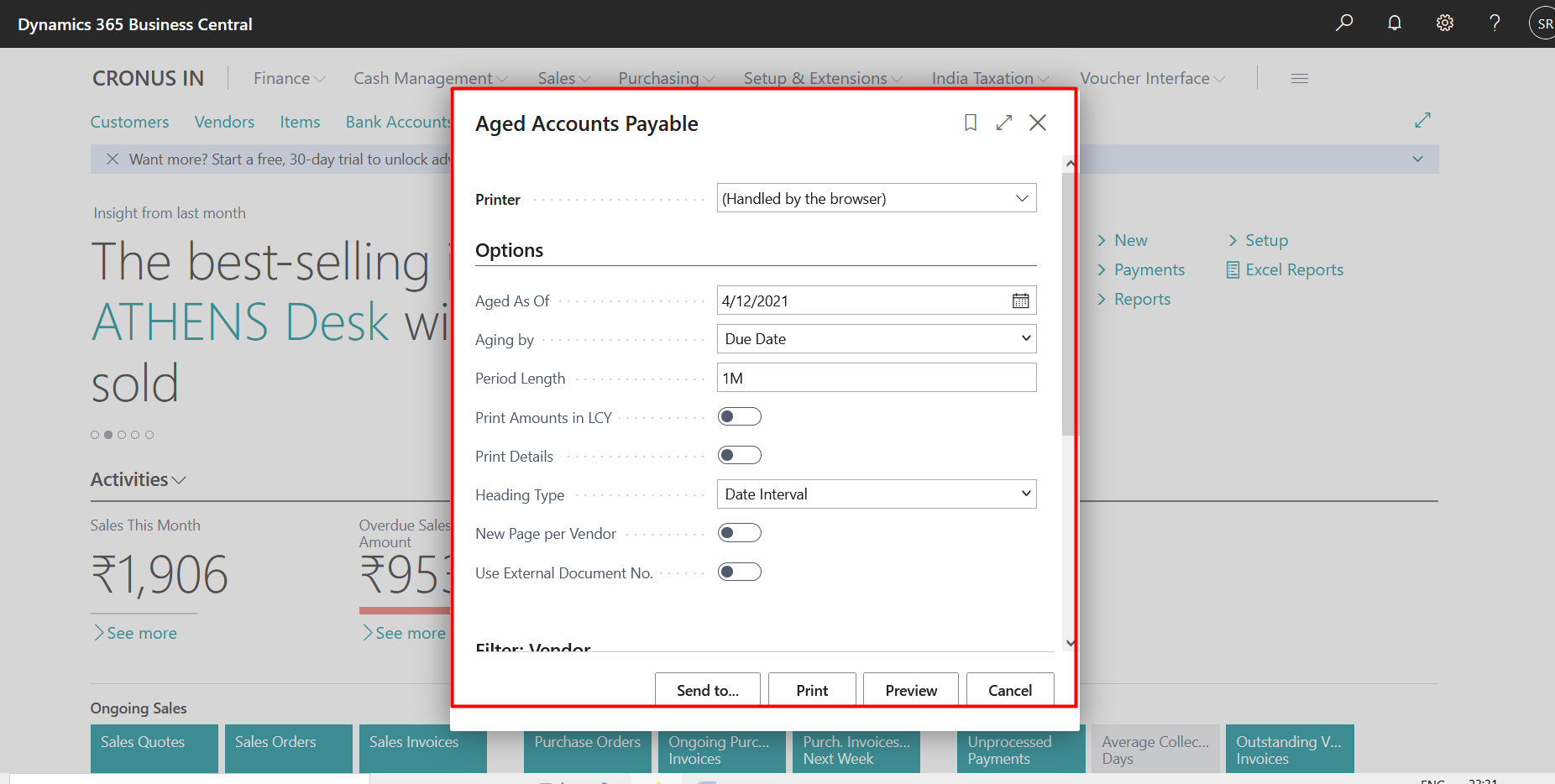
Task: Open Excel Reports via spreadsheet icon
Action: coord(1284,269)
